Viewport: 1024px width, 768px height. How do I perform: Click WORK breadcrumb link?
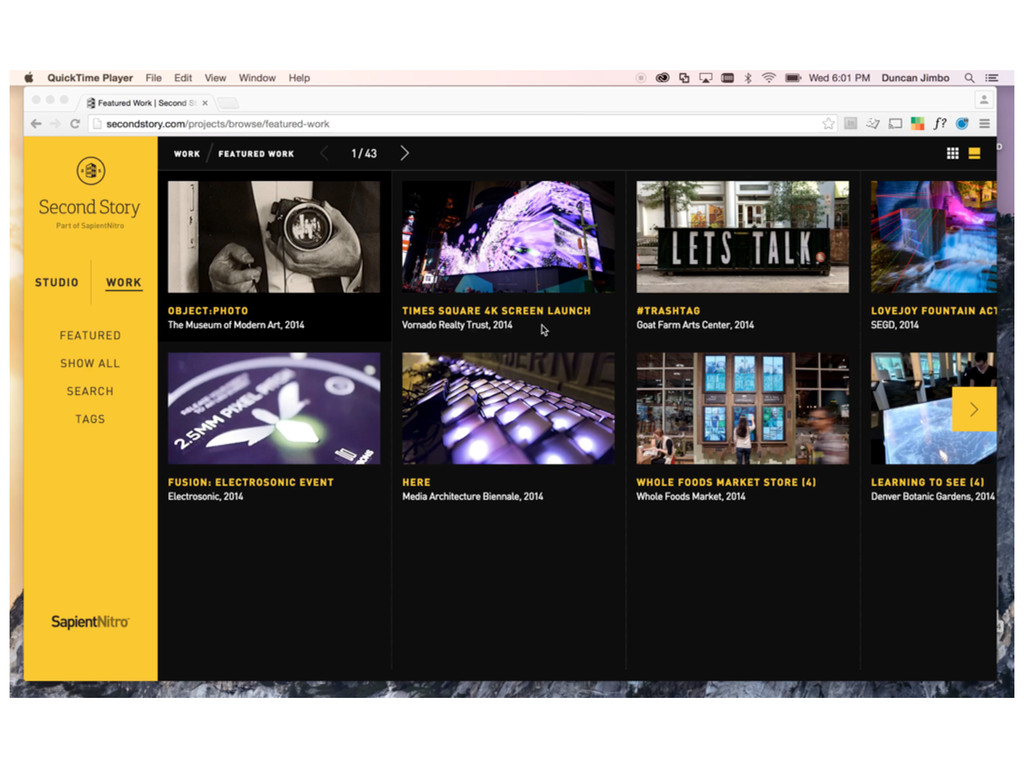(187, 154)
